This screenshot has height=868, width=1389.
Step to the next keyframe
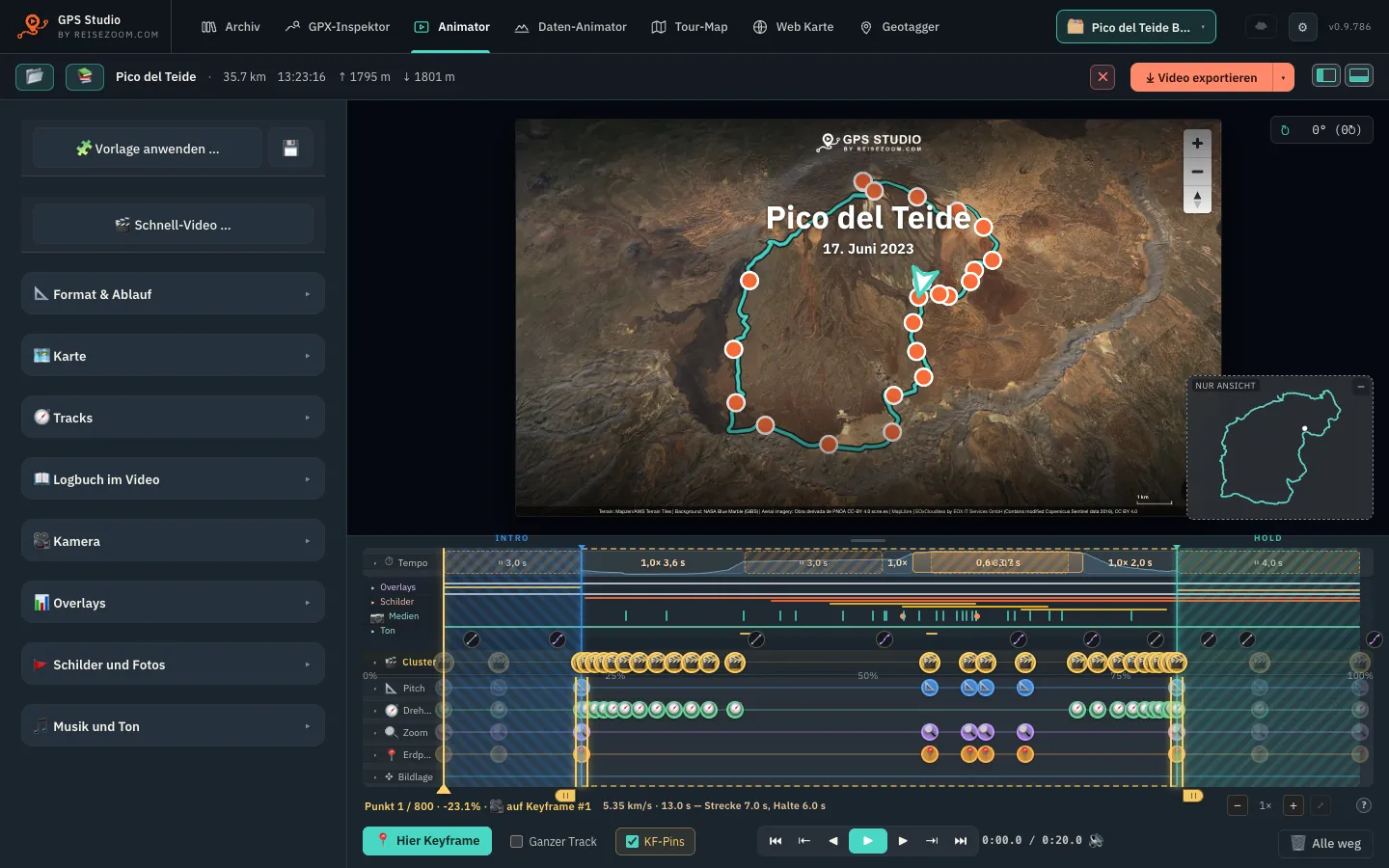click(x=932, y=841)
